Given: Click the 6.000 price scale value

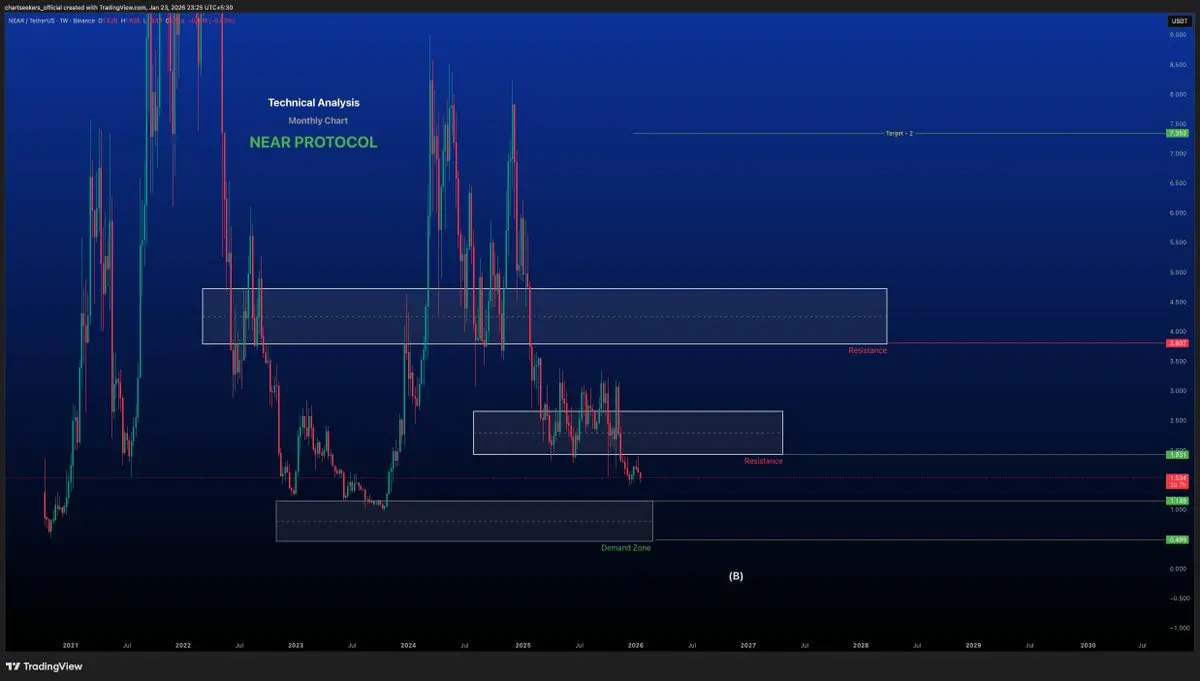Looking at the screenshot, I should [x=1177, y=212].
